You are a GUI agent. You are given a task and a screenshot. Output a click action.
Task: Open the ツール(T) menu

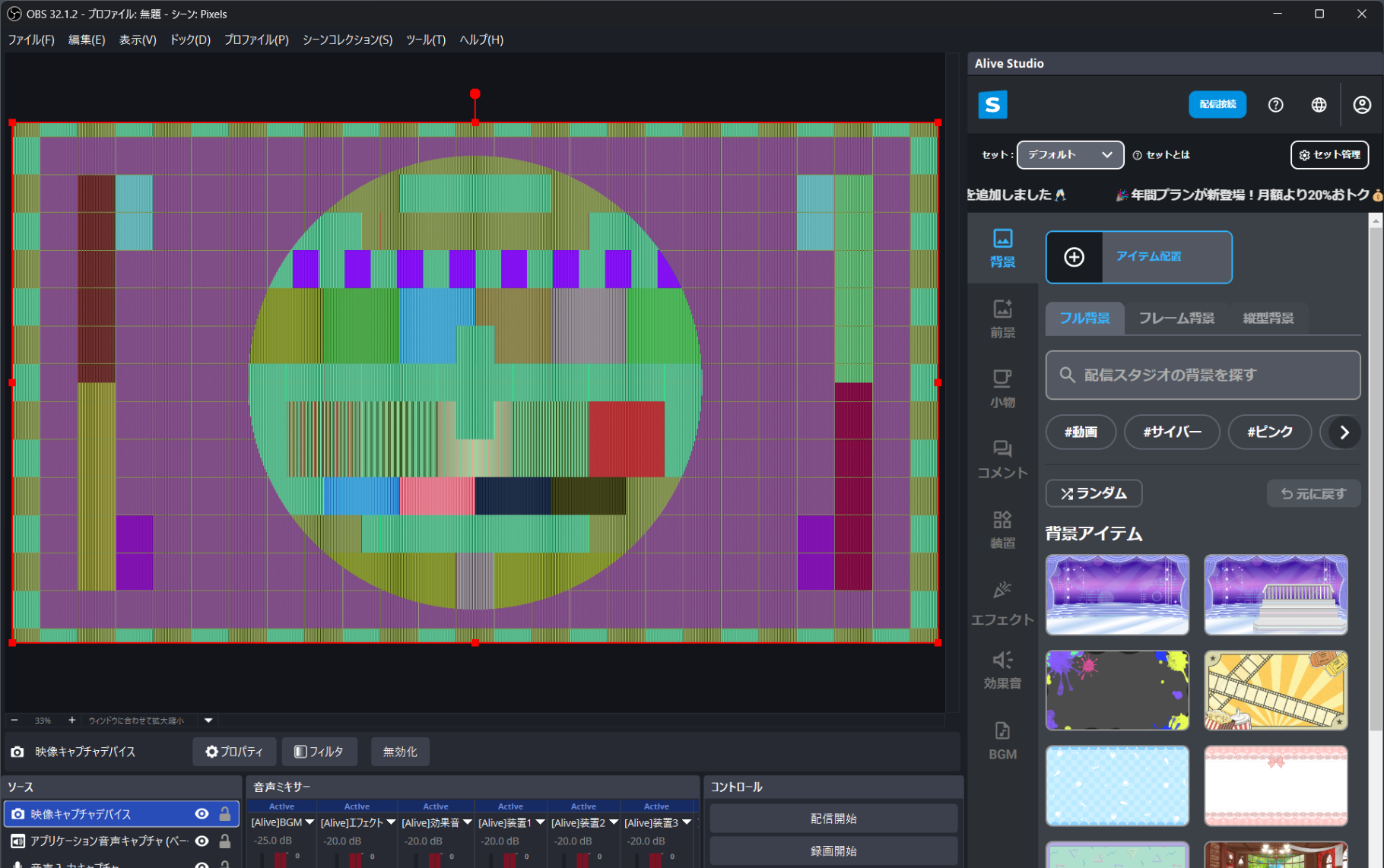426,40
